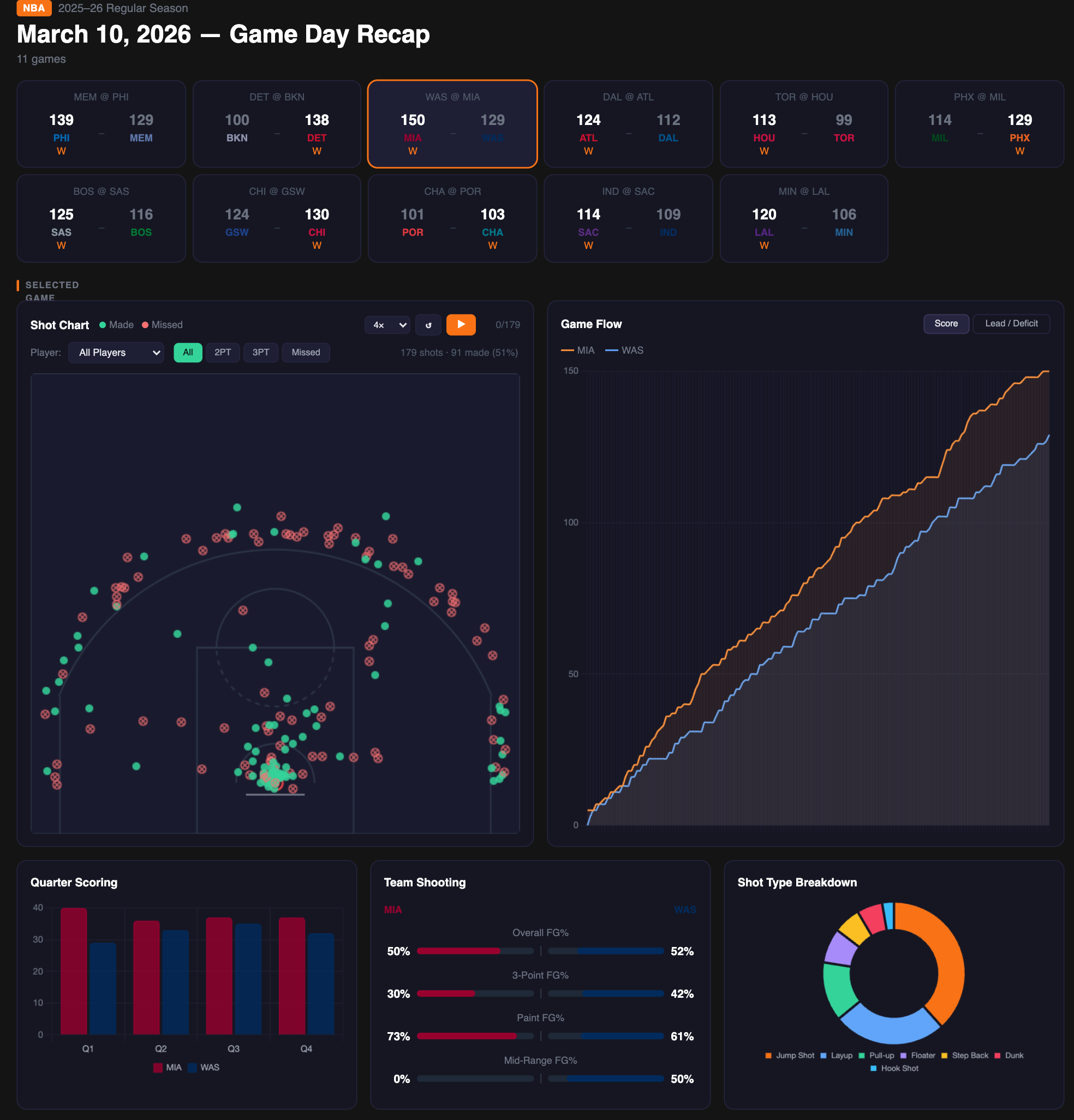Toggle the 3PT shot filter
Image resolution: width=1074 pixels, height=1120 pixels.
pos(260,353)
